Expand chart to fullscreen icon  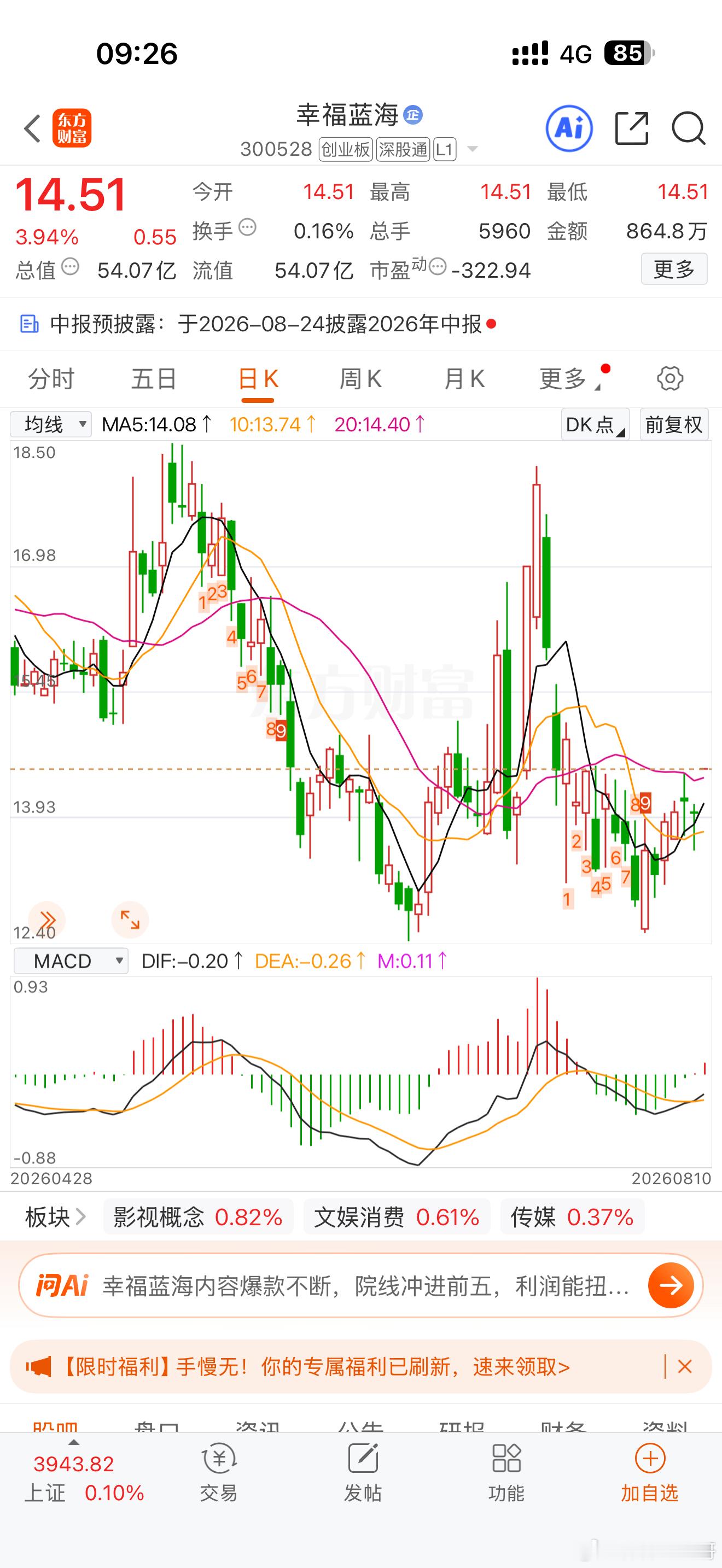pyautogui.click(x=130, y=920)
